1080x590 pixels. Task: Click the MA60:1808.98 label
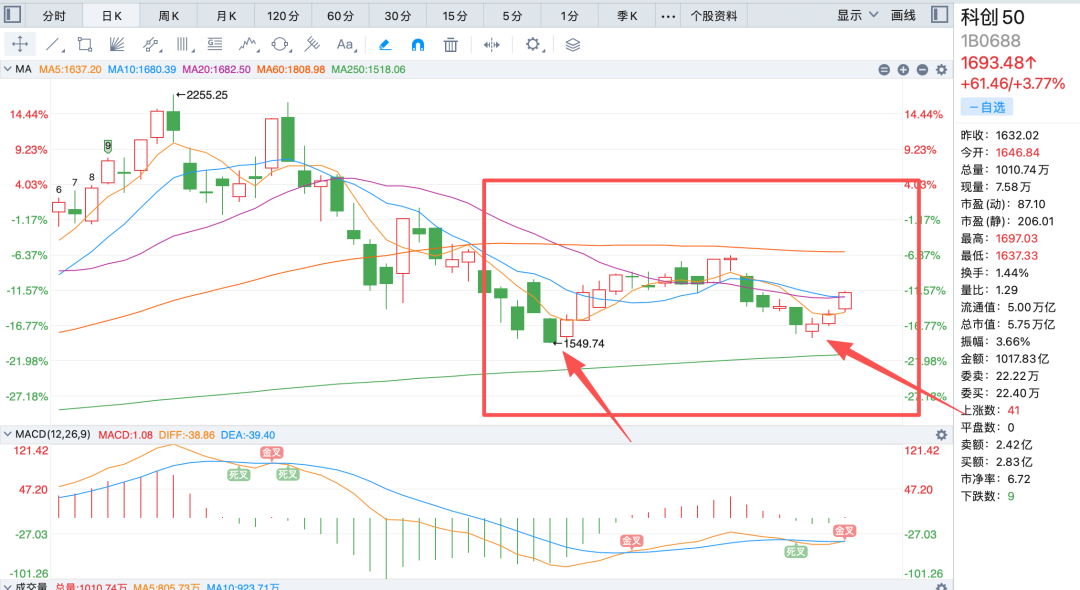pyautogui.click(x=291, y=70)
